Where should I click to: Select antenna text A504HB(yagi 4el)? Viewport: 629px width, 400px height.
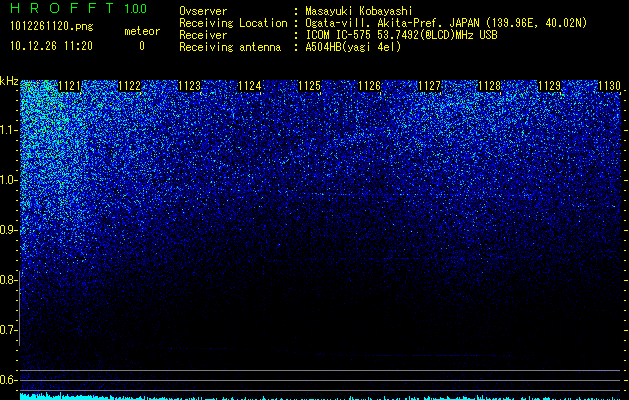coord(353,47)
